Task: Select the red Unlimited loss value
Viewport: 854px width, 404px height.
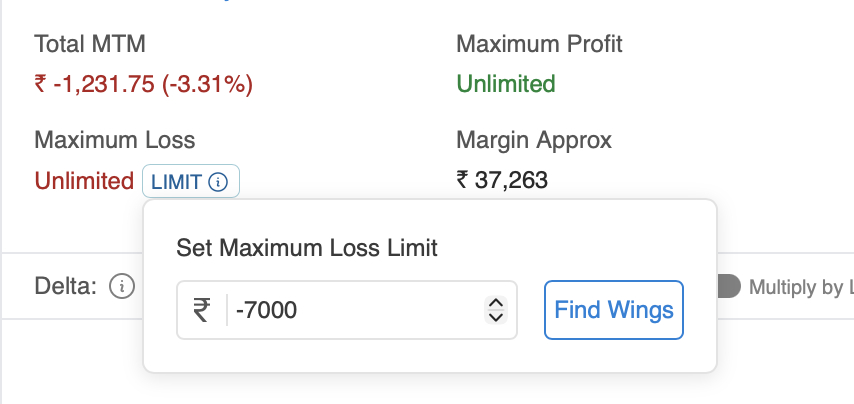Action: point(84,181)
